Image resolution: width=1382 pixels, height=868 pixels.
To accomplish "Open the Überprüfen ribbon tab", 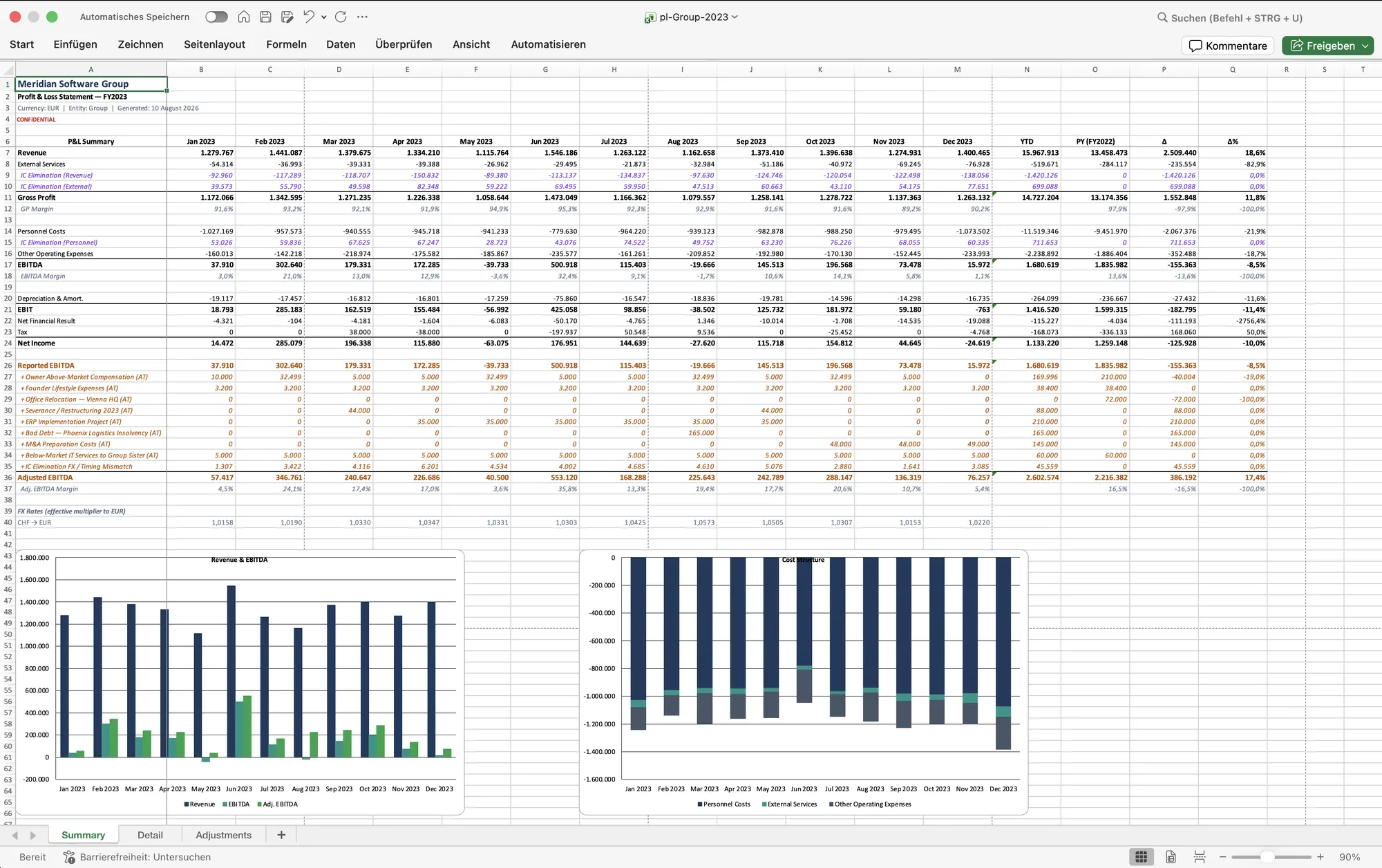I will click(404, 44).
